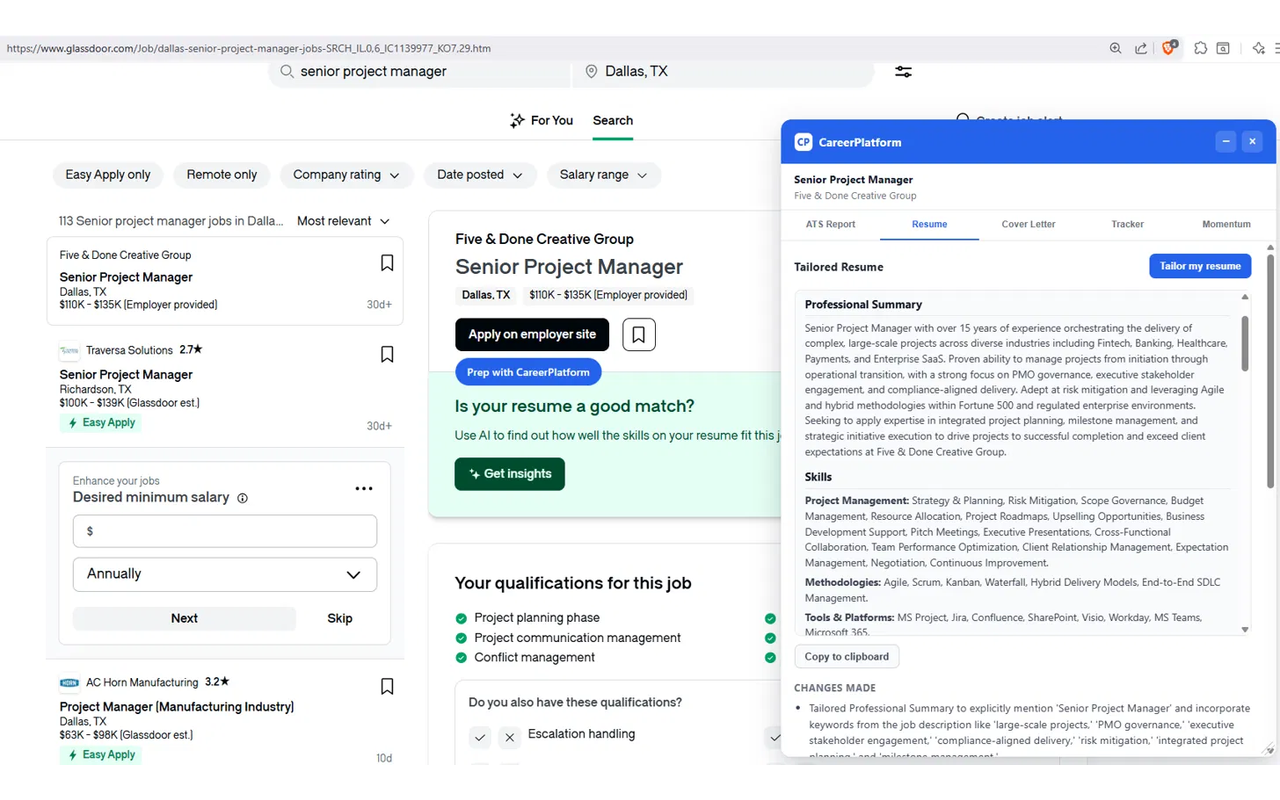Click the Tailor my resume button
1280x800 pixels.
coord(1200,266)
